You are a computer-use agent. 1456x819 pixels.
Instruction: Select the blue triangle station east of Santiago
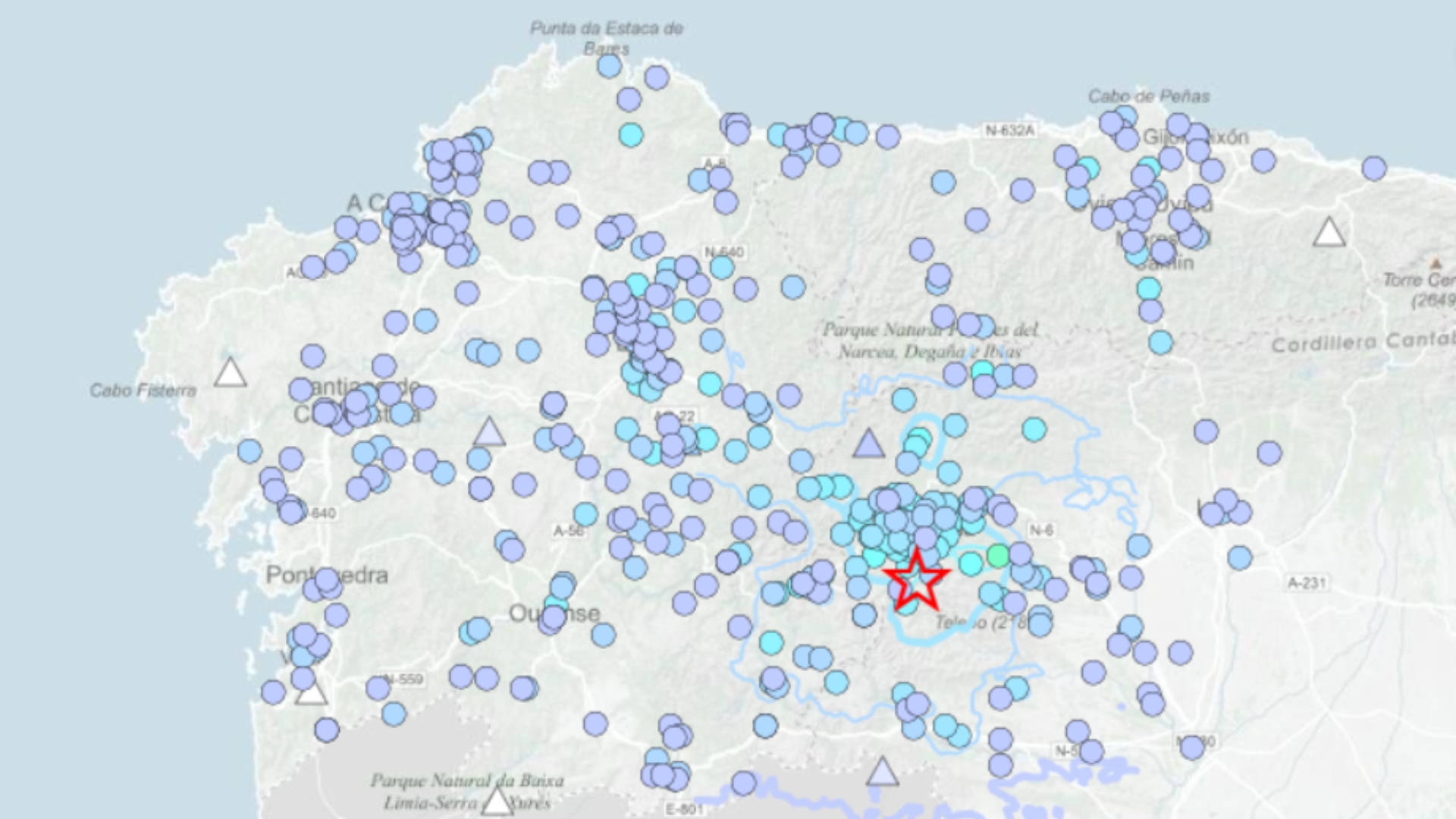[489, 431]
